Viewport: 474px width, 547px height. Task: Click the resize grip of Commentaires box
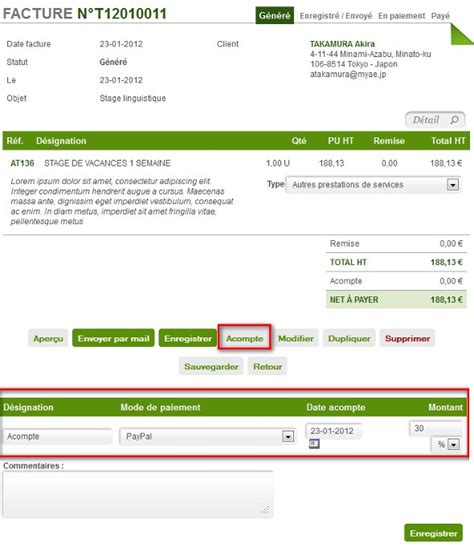[x=266, y=510]
